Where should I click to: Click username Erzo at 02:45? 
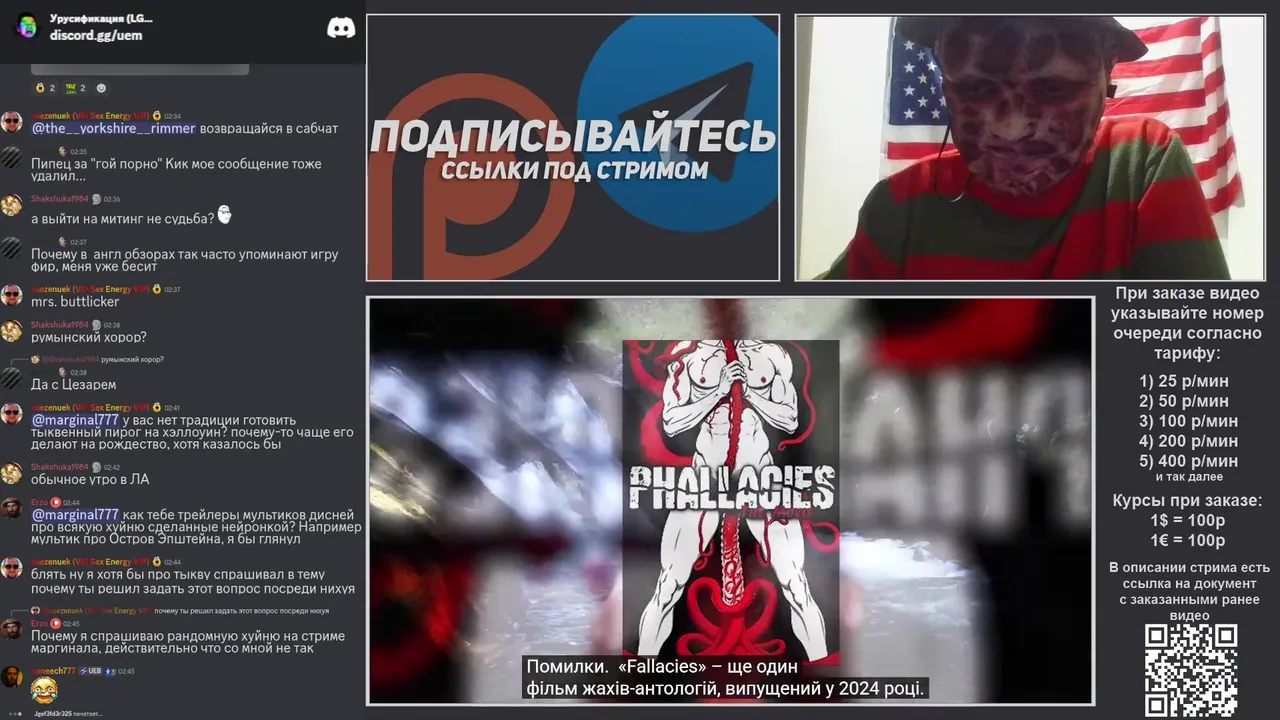[40, 623]
